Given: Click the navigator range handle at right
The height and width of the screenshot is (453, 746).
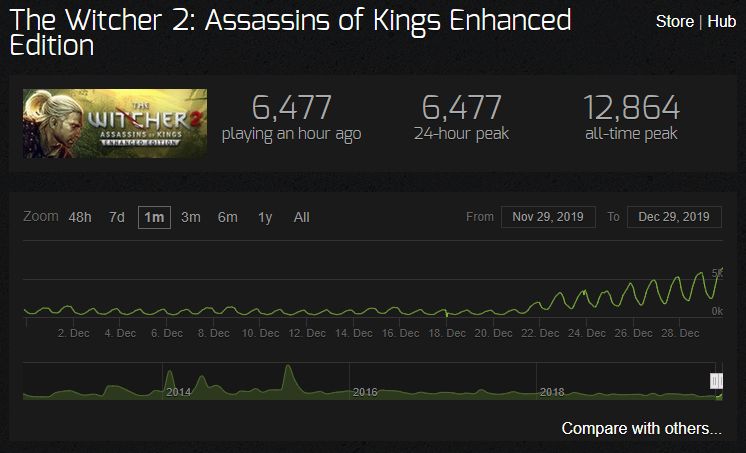Looking at the screenshot, I should click(x=716, y=381).
